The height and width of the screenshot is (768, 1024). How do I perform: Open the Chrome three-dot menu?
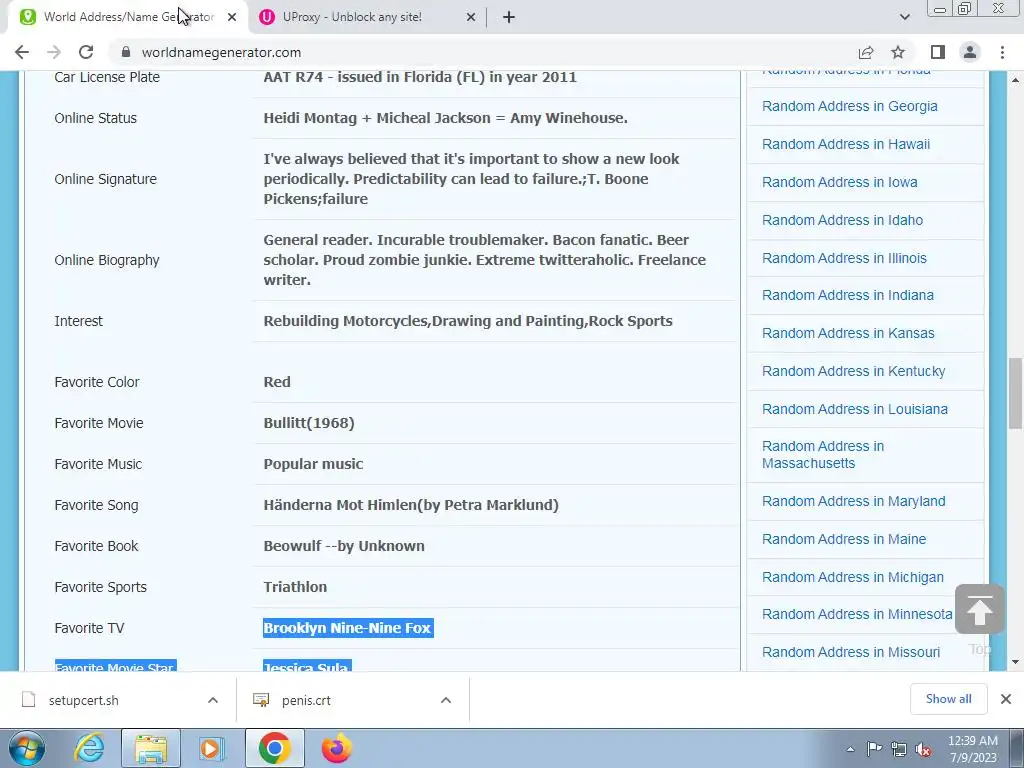tap(1002, 52)
